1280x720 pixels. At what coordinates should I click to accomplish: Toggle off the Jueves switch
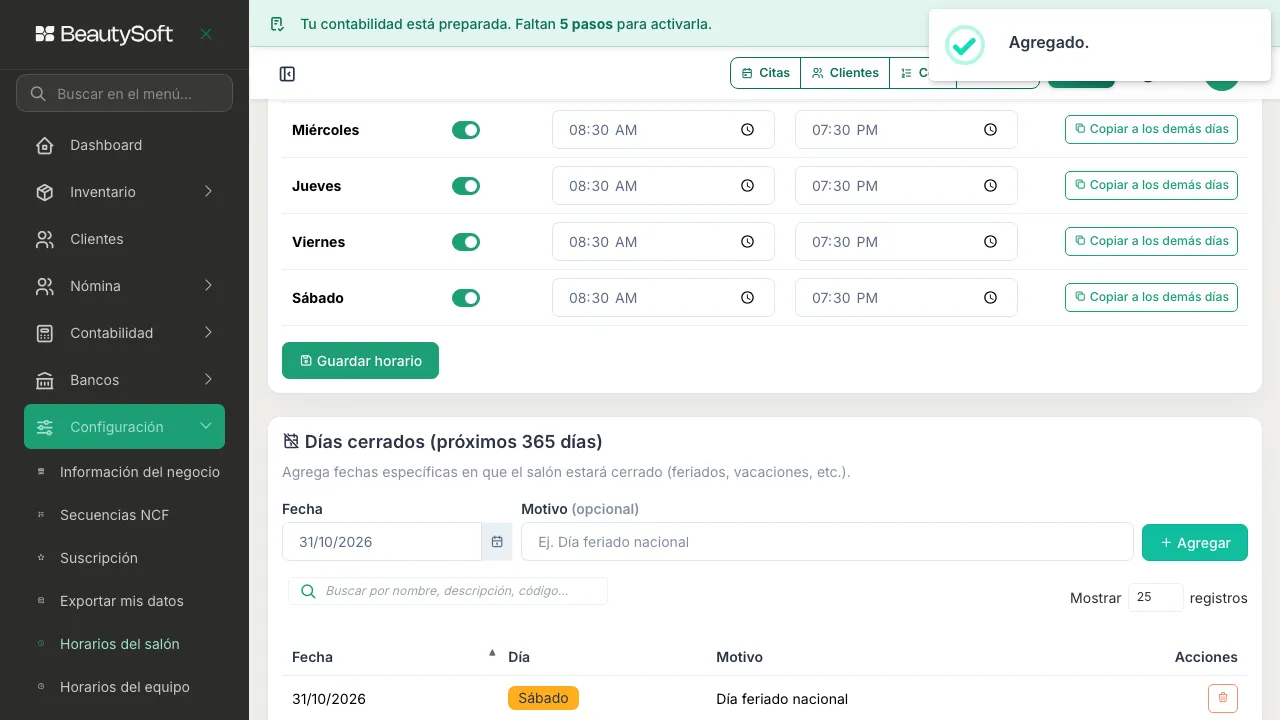point(466,186)
